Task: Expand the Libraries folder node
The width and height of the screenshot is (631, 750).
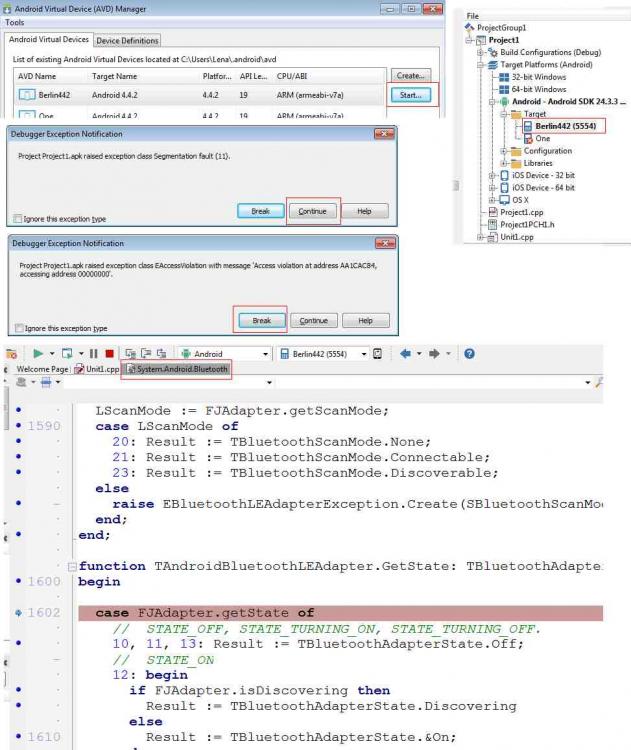Action: click(504, 164)
